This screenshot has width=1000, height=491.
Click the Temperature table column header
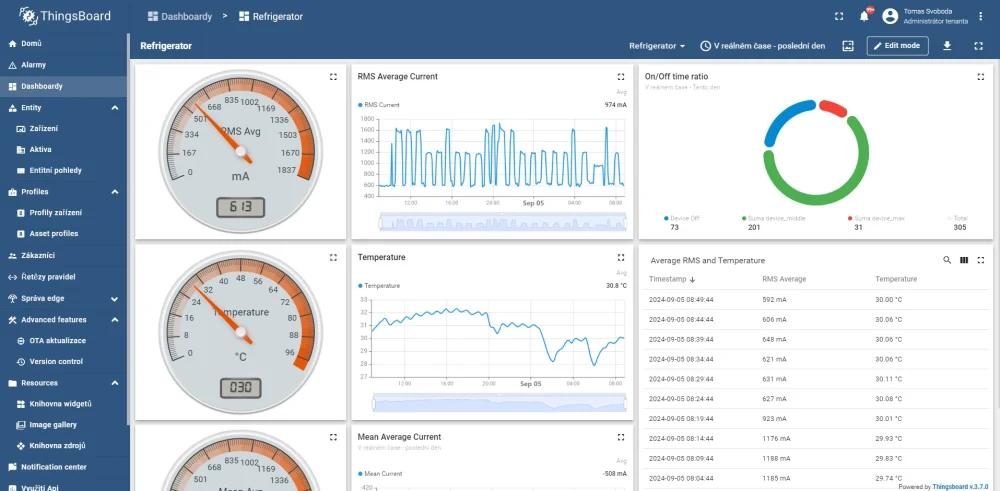[x=896, y=279]
